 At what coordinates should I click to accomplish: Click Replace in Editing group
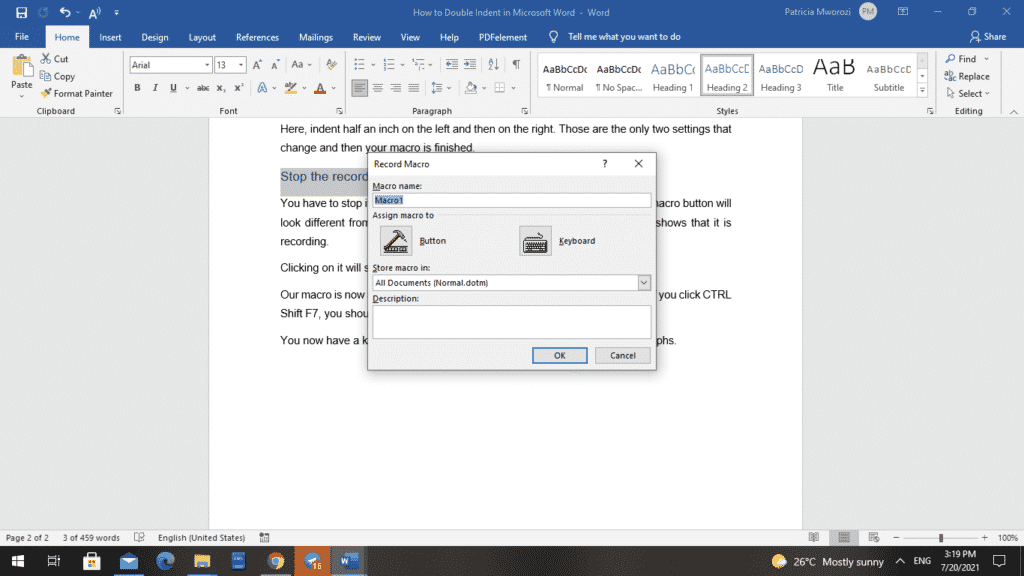coord(967,76)
